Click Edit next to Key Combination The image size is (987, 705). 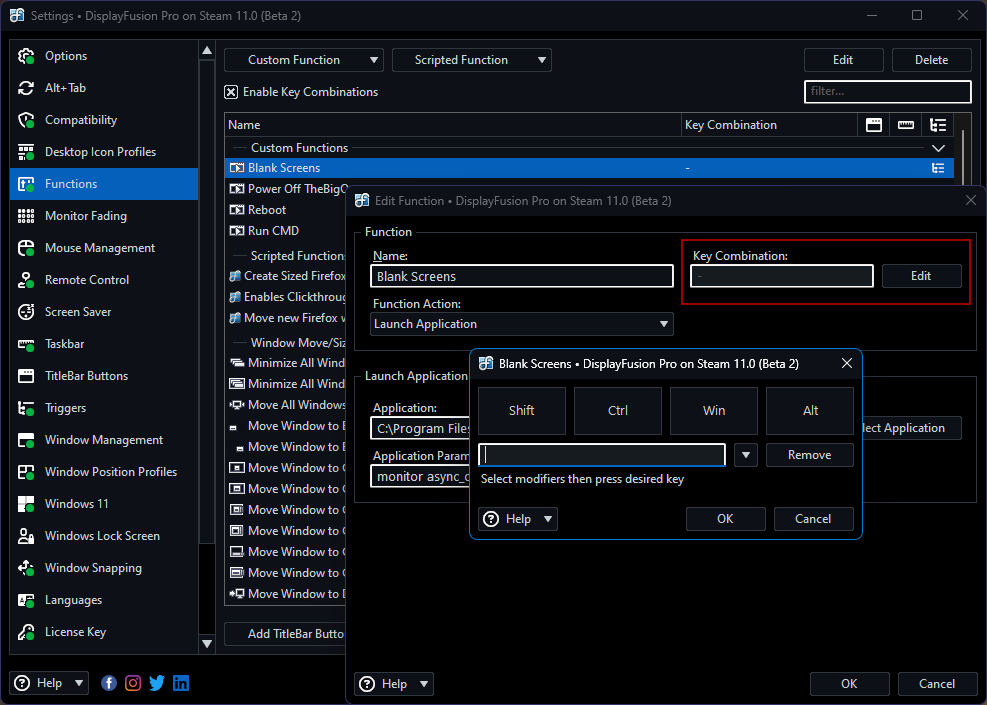coord(921,276)
